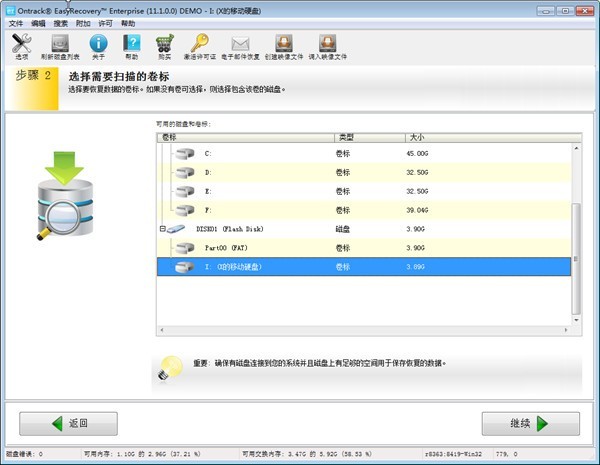Select the I: (X的移动硬盘) volume row
The width and height of the screenshot is (600, 465).
pos(364,267)
